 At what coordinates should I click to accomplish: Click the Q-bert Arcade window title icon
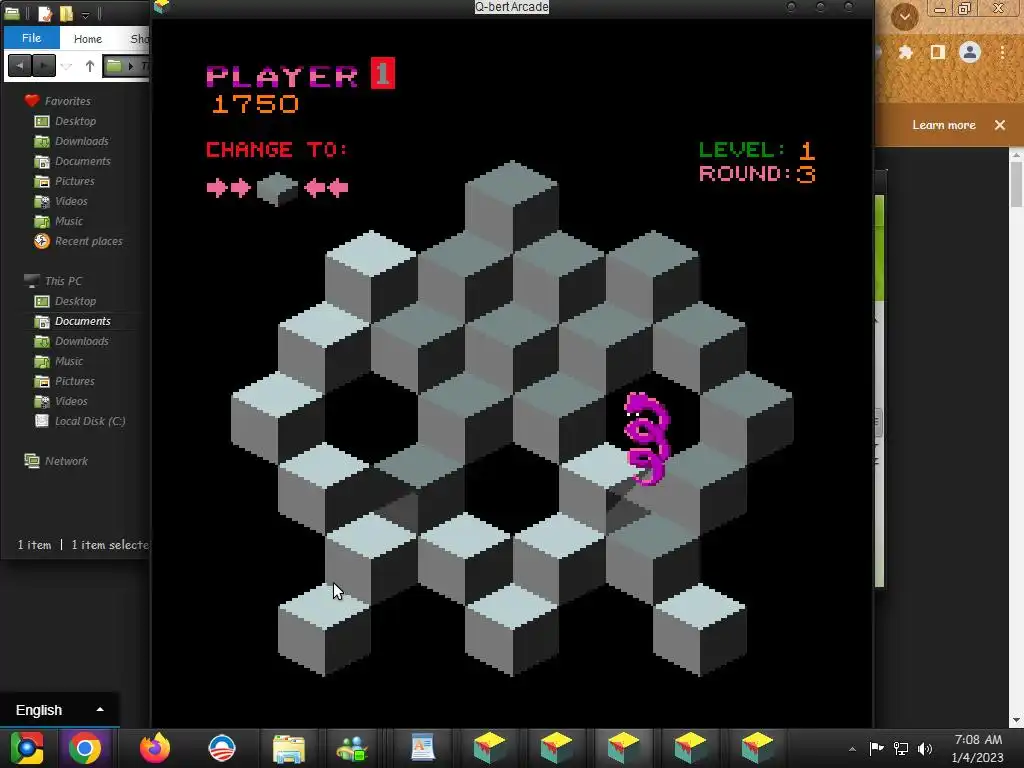pos(161,7)
